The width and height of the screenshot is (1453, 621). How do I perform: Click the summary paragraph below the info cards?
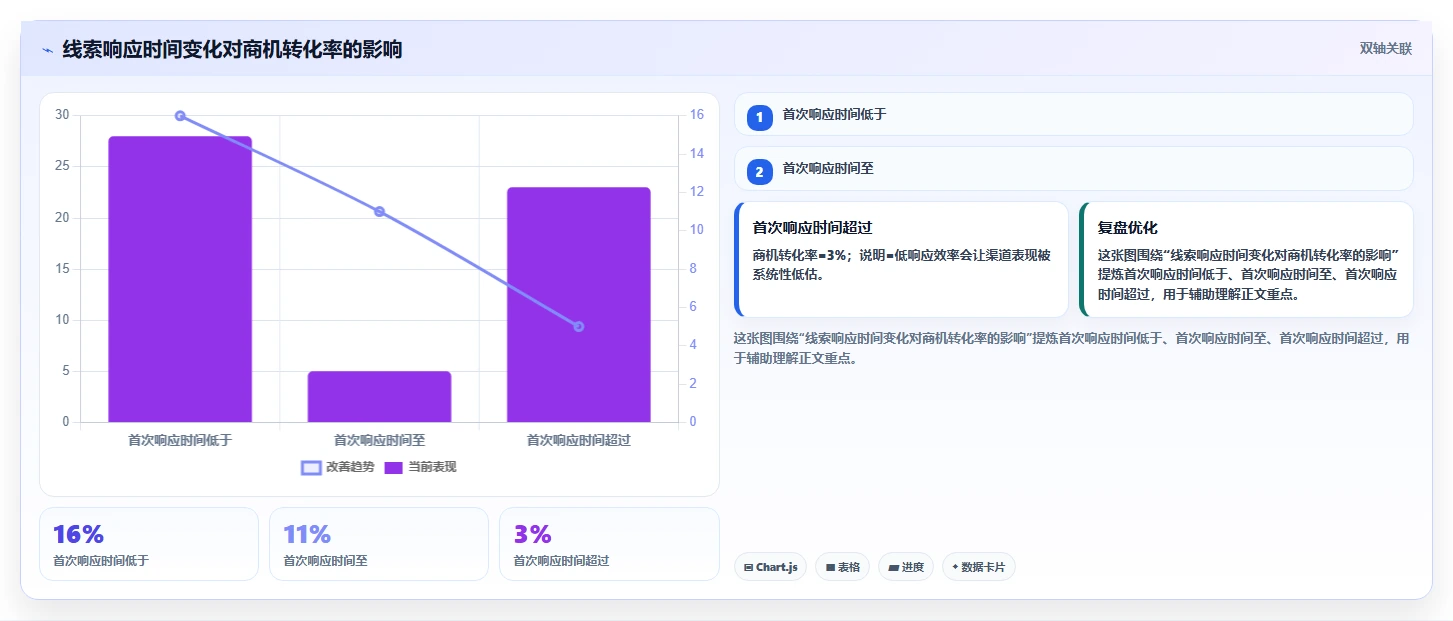tap(1072, 348)
